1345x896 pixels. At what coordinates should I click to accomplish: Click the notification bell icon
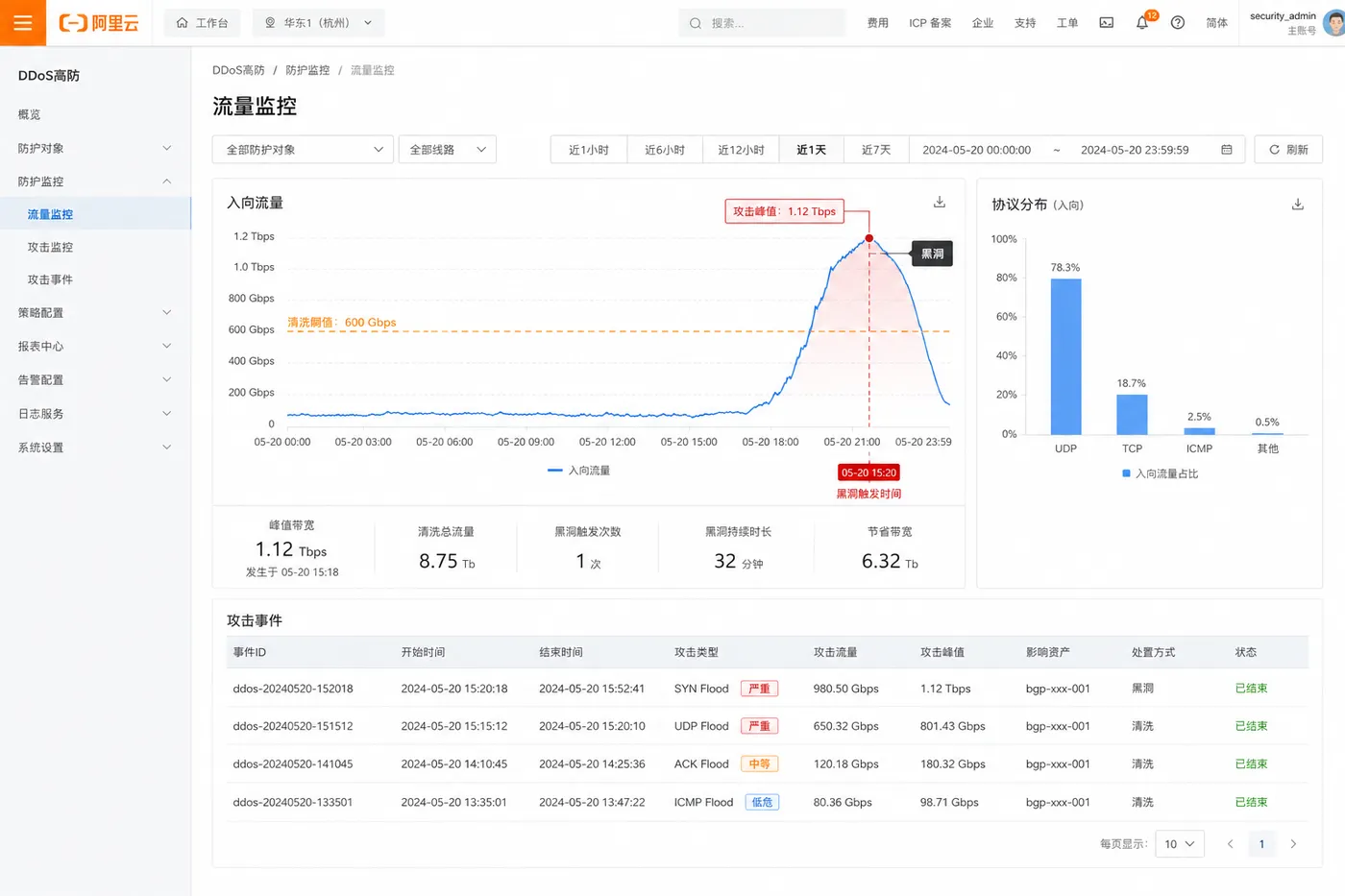point(1142,23)
